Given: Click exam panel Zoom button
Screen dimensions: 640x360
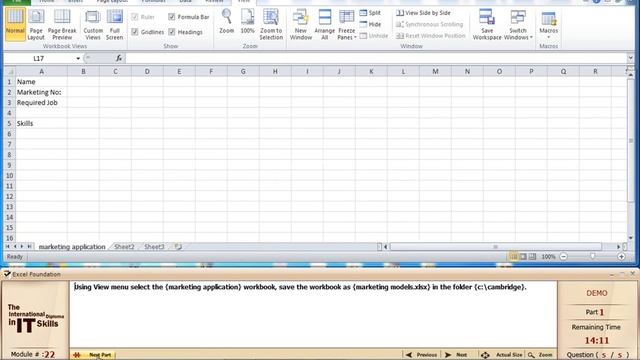Looking at the screenshot, I should (540, 355).
